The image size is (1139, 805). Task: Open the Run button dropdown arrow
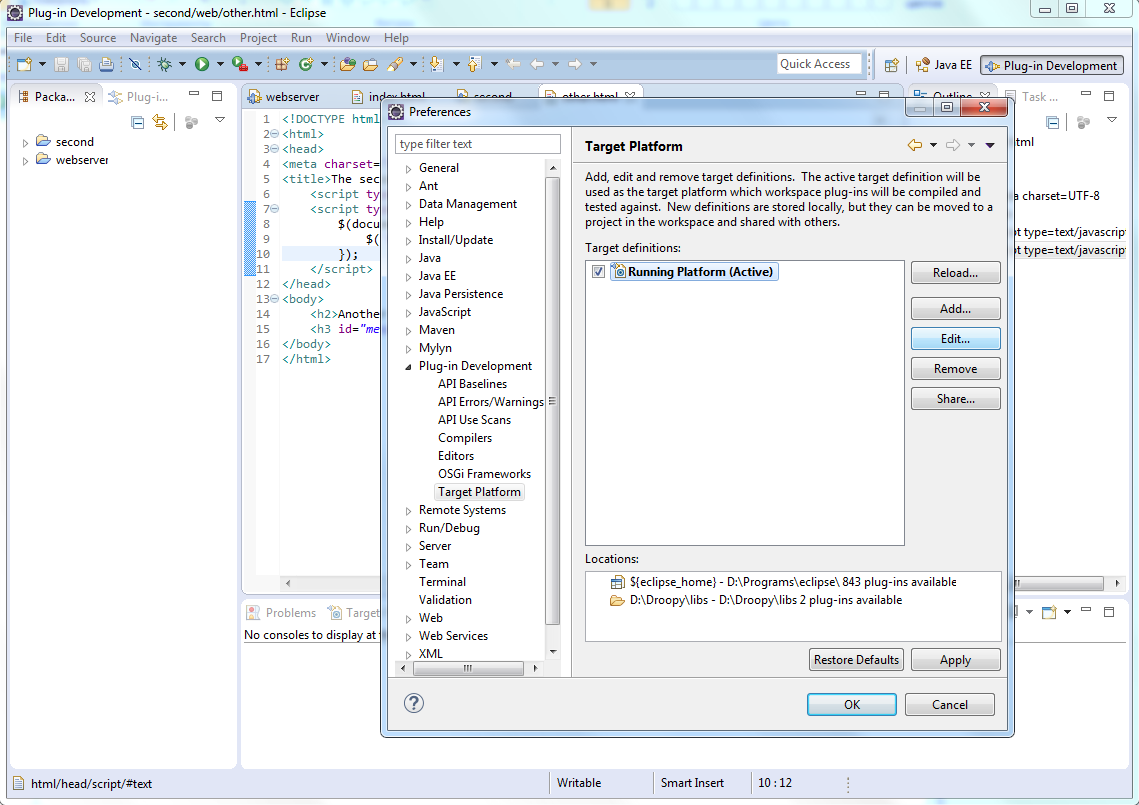click(220, 65)
